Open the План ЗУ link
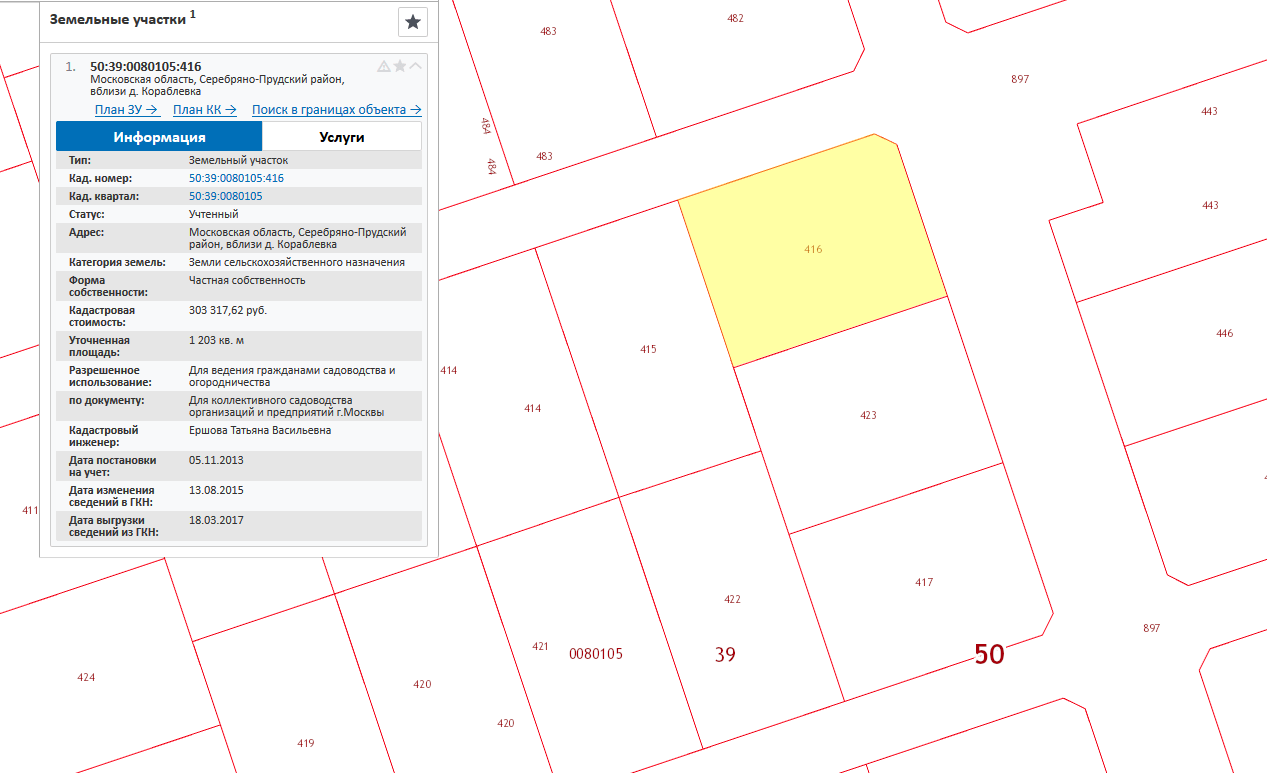1267x773 pixels. (x=127, y=110)
